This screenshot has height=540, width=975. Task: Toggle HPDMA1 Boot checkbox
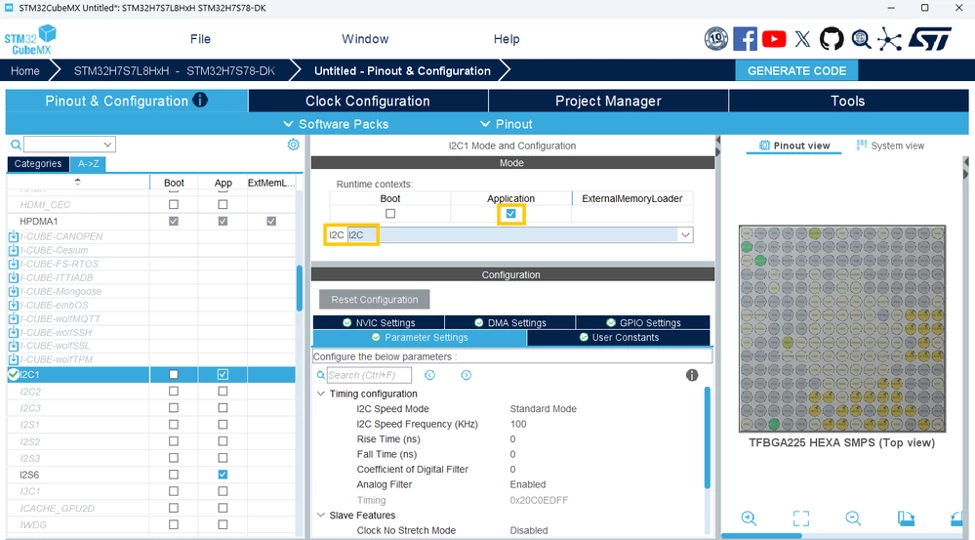[x=173, y=221]
